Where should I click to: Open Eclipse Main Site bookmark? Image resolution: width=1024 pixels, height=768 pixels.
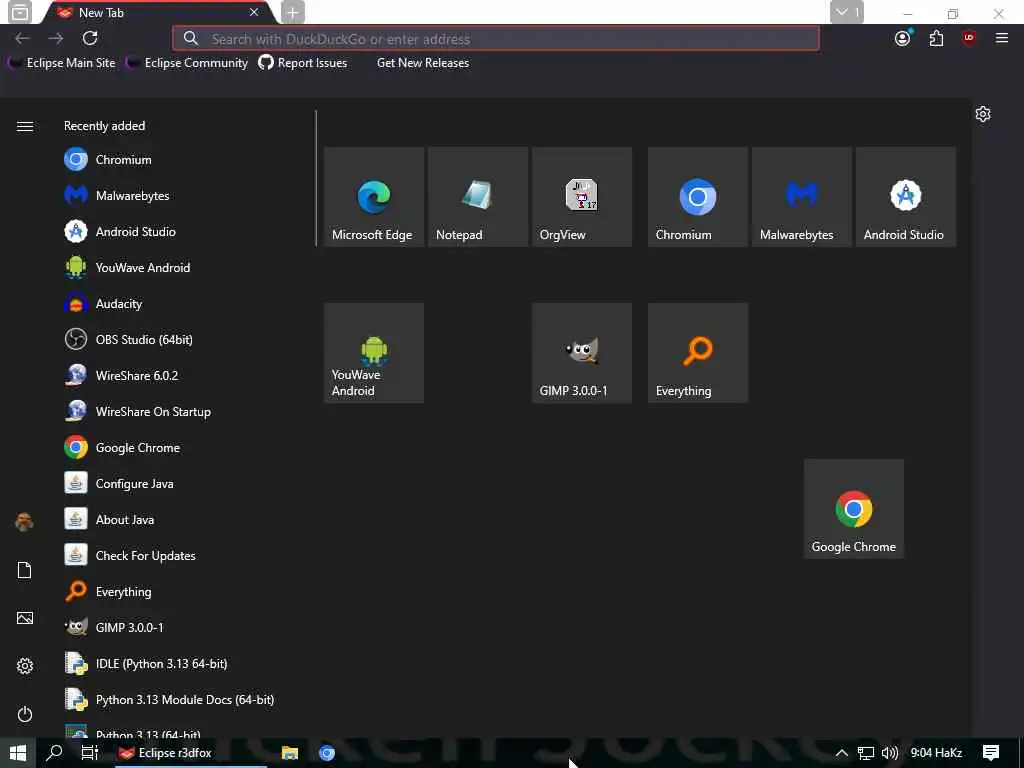tap(63, 63)
